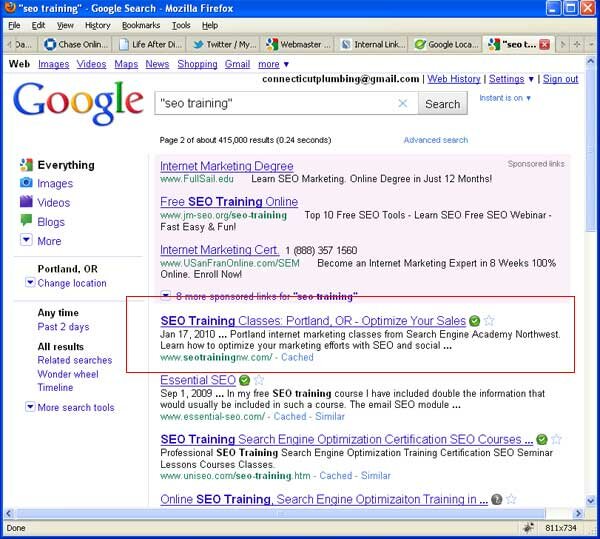This screenshot has width=600, height=539.
Task: Click the Everything filter icon in sidebar
Action: (x=26, y=165)
